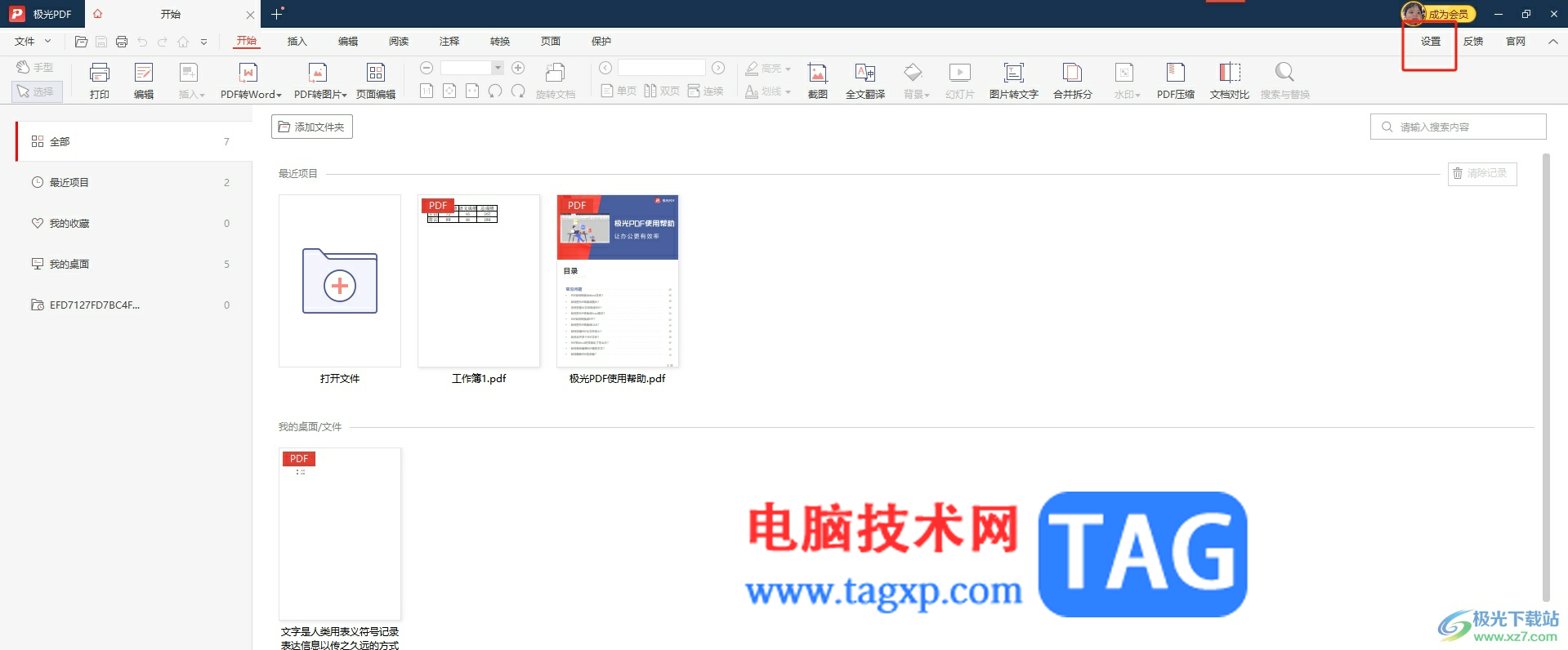Click the Rotate Document (旋转文档) icon
Image resolution: width=1568 pixels, height=650 pixels.
pyautogui.click(x=556, y=73)
